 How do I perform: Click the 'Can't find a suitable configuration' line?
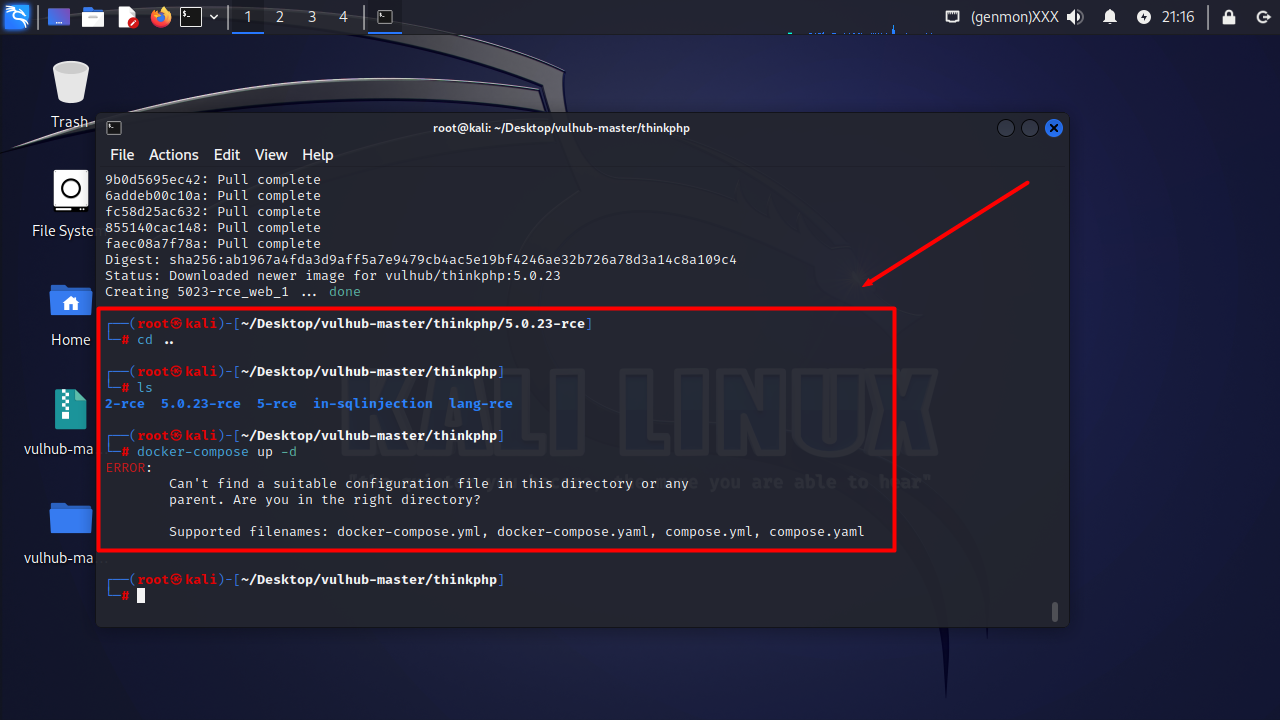point(429,483)
